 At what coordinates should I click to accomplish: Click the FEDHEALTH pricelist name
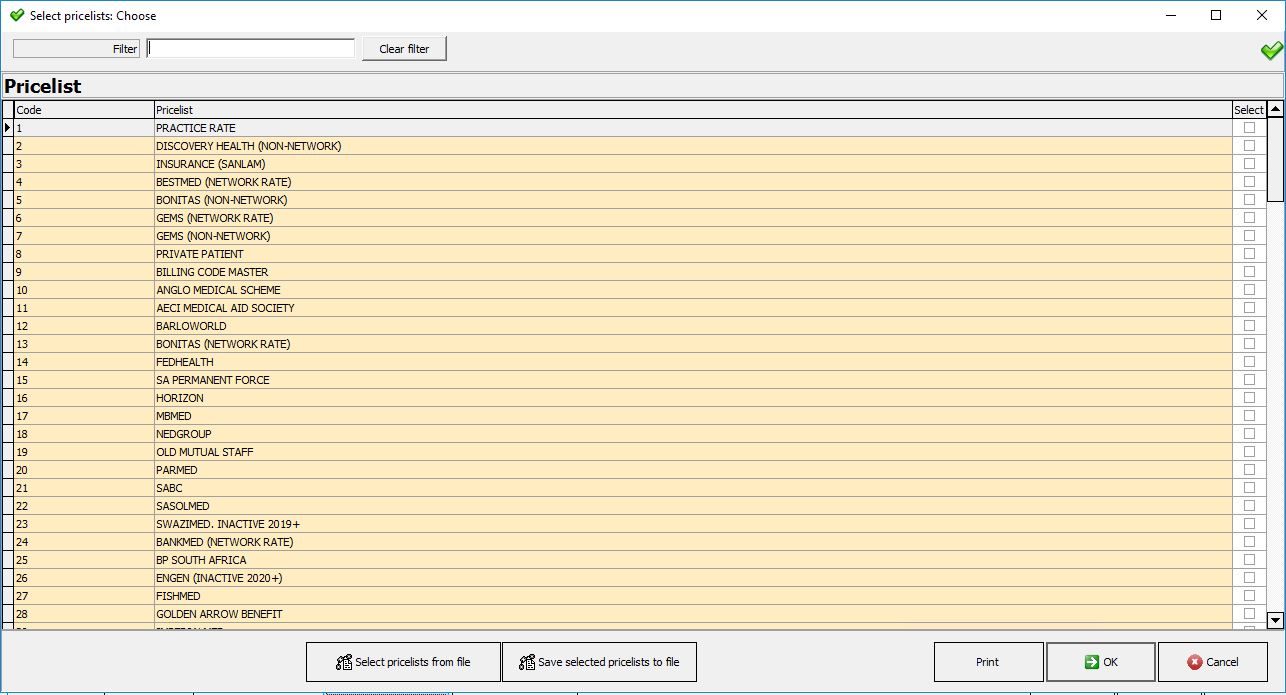pyautogui.click(x=184, y=362)
